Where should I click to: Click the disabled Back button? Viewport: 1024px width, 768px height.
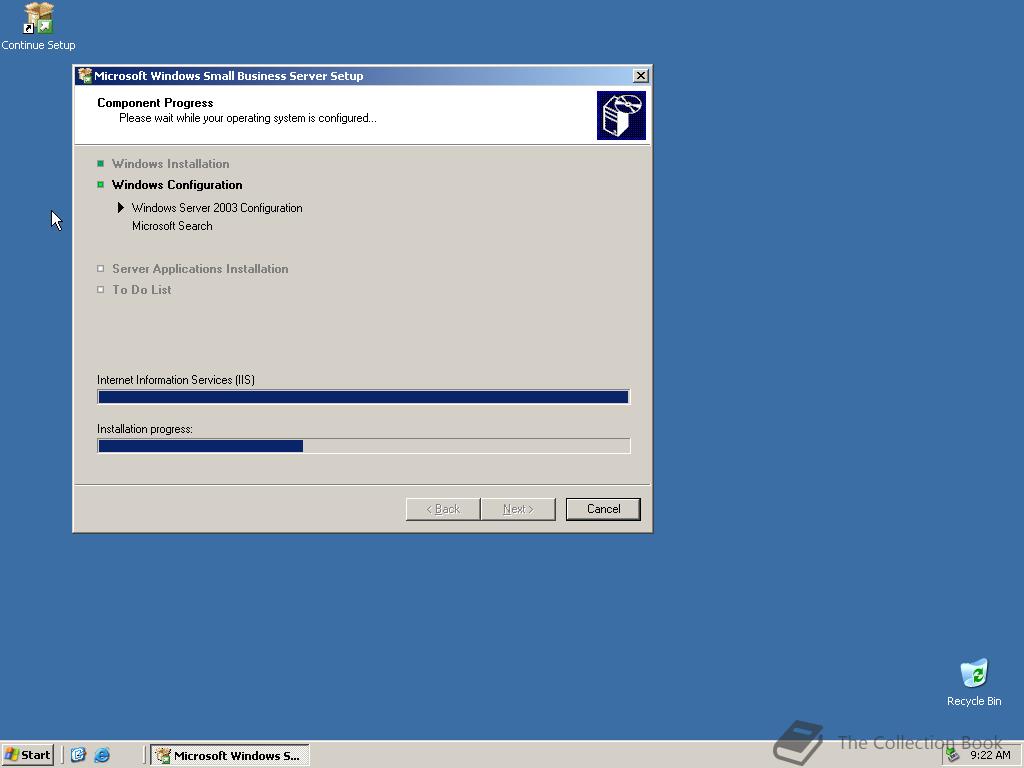(443, 509)
